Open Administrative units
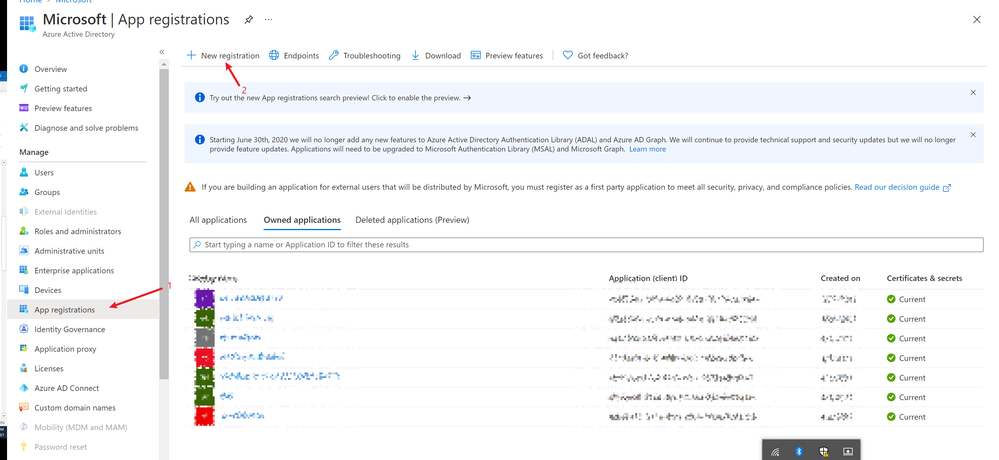The width and height of the screenshot is (999, 460). [69, 251]
